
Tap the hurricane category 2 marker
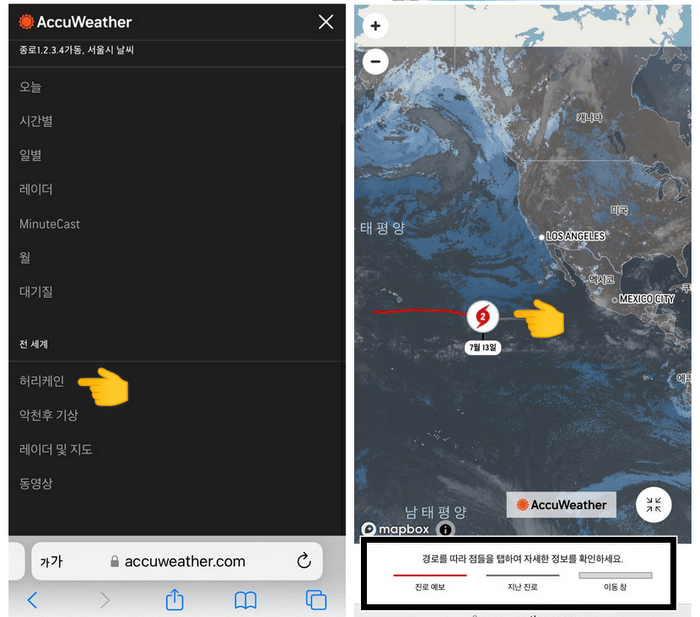[x=483, y=316]
